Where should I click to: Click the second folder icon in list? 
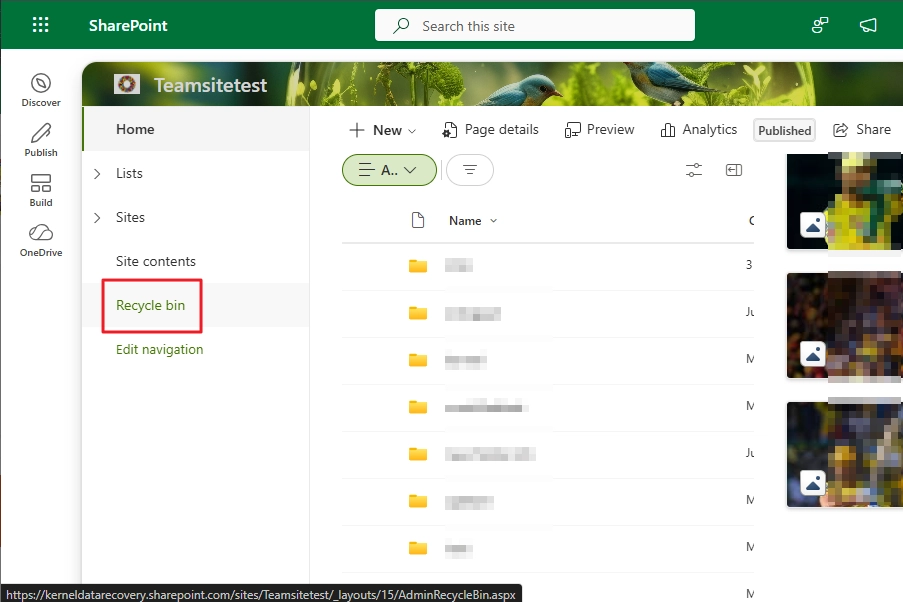(x=418, y=313)
